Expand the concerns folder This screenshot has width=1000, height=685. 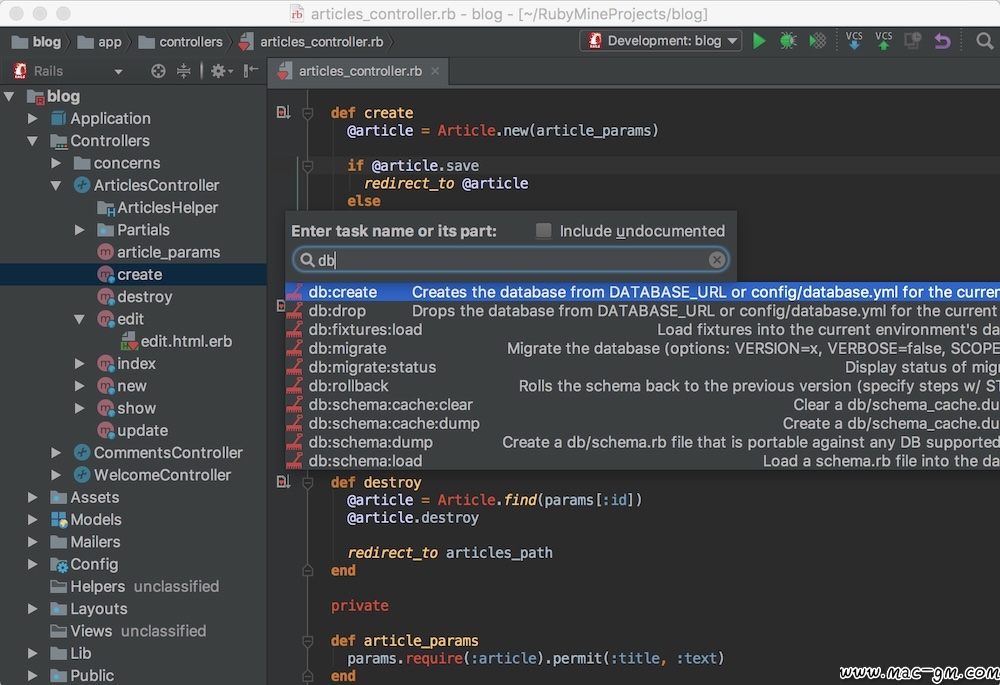pos(56,163)
